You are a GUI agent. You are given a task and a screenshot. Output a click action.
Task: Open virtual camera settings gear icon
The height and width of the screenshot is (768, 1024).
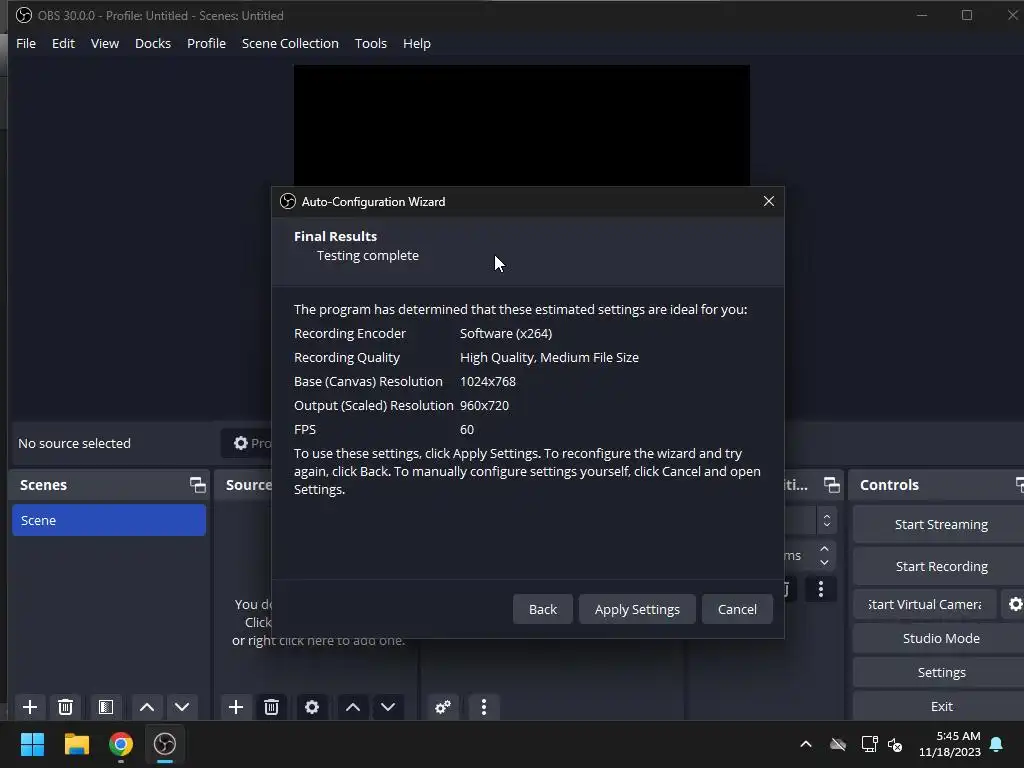pos(1015,604)
